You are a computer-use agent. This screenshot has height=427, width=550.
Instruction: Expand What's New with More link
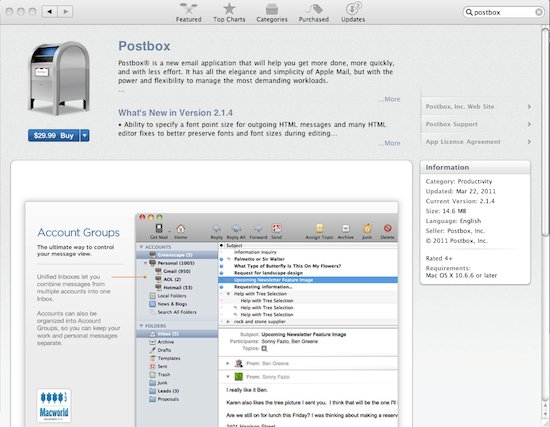pos(389,143)
